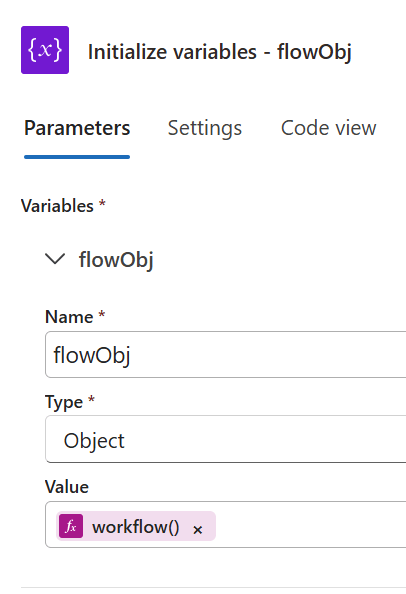Open the Code view tab
Image resolution: width=406 pixels, height=594 pixels.
328,128
